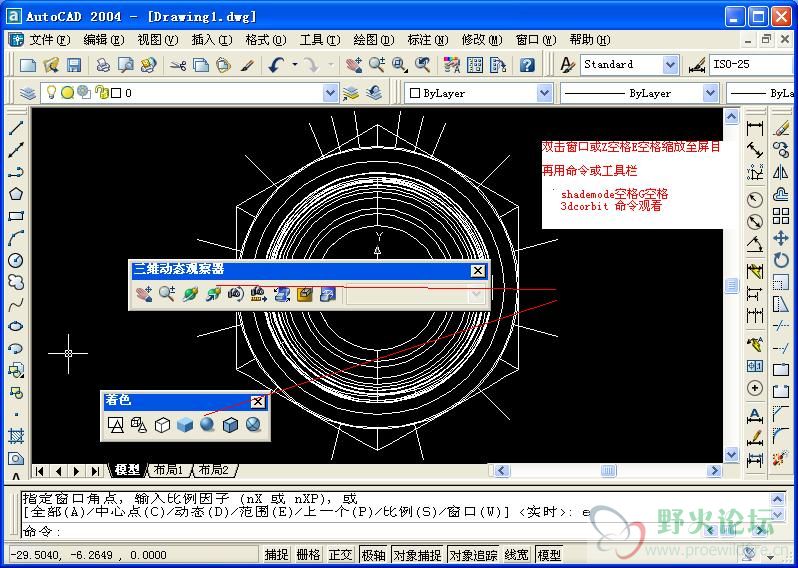The height and width of the screenshot is (568, 798).
Task: Toggle layer 0 on/off lightbulb icon
Action: pyautogui.click(x=51, y=92)
